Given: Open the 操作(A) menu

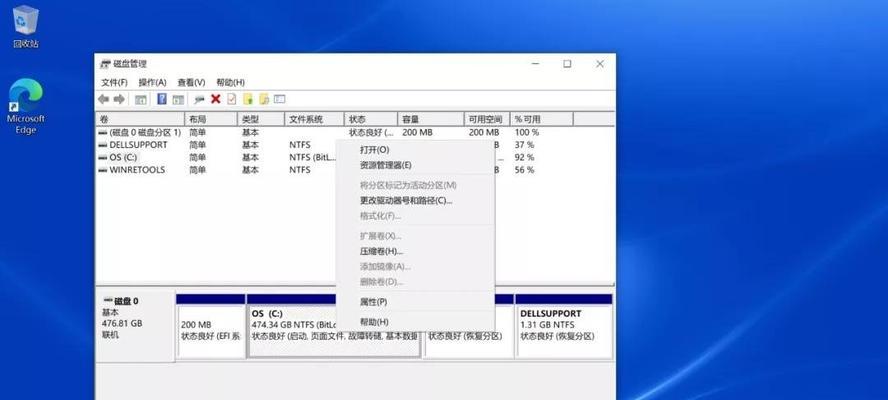Looking at the screenshot, I should coord(152,82).
